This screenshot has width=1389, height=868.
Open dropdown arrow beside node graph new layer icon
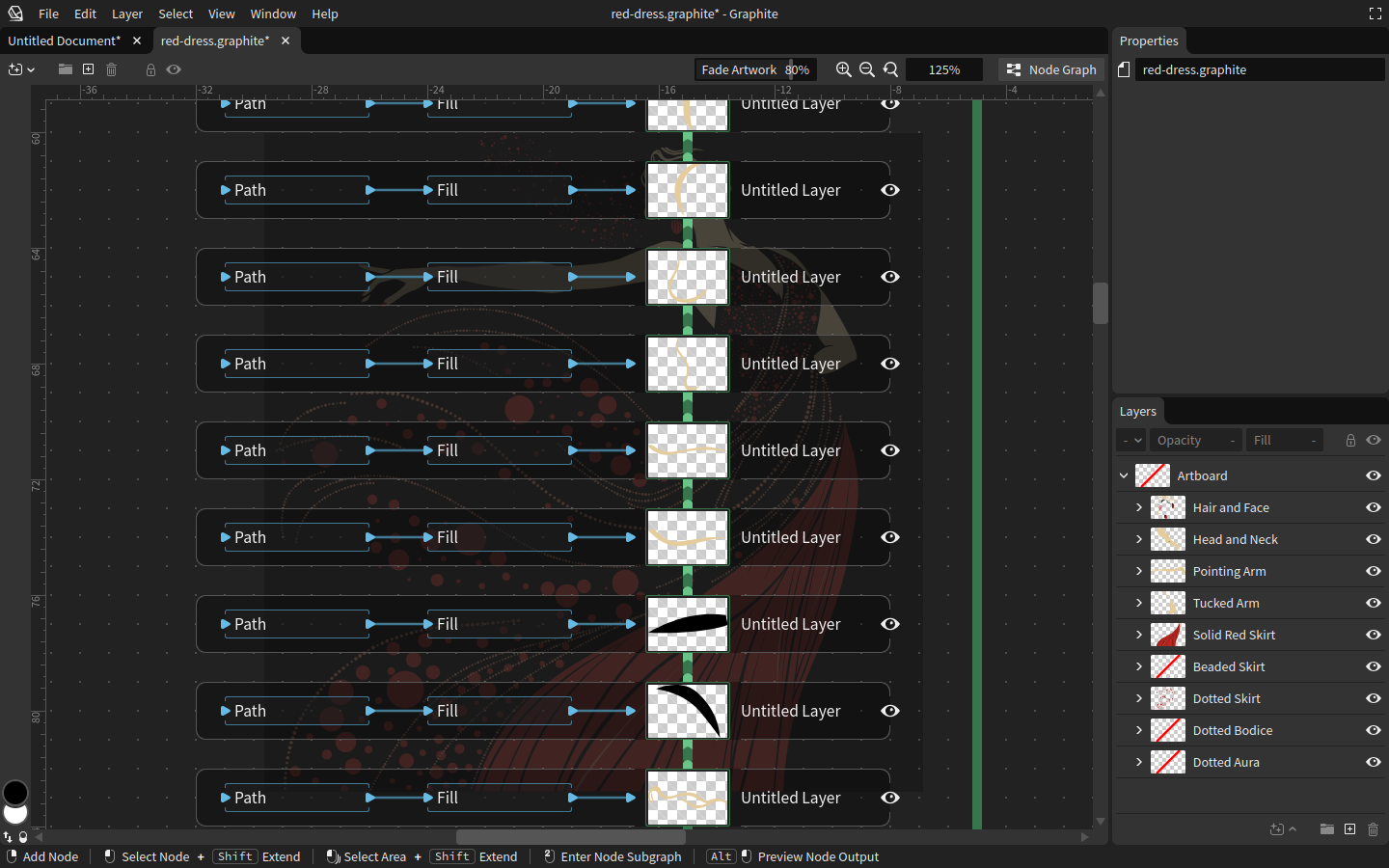31,69
